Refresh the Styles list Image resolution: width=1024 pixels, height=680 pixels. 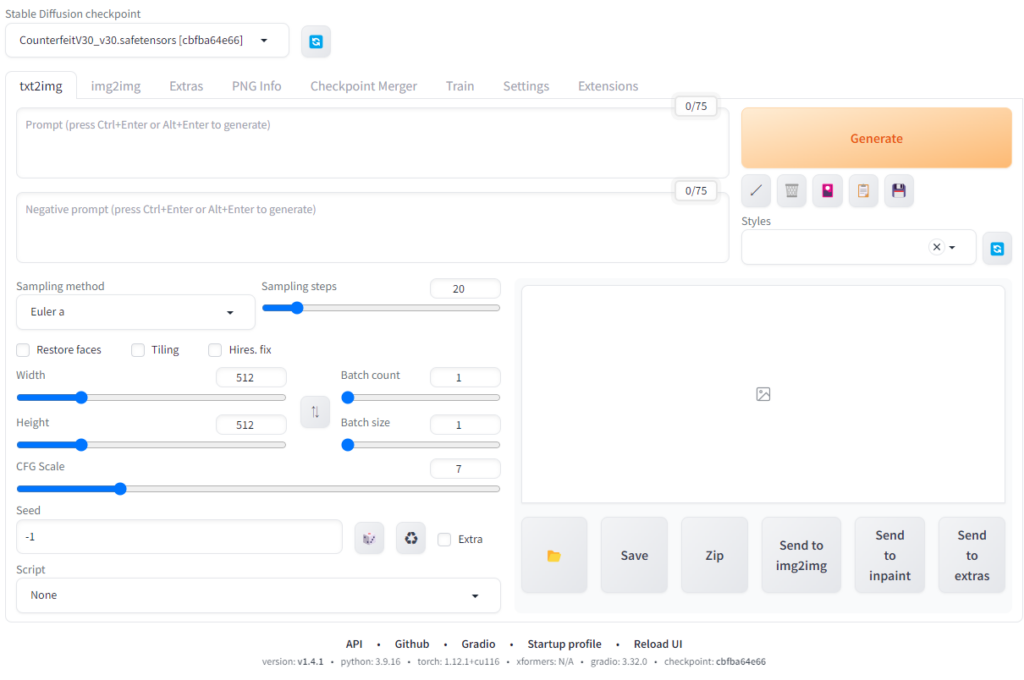pyautogui.click(x=997, y=248)
